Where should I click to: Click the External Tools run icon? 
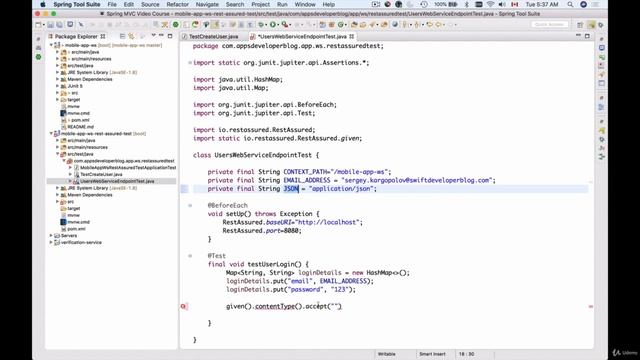point(285,24)
